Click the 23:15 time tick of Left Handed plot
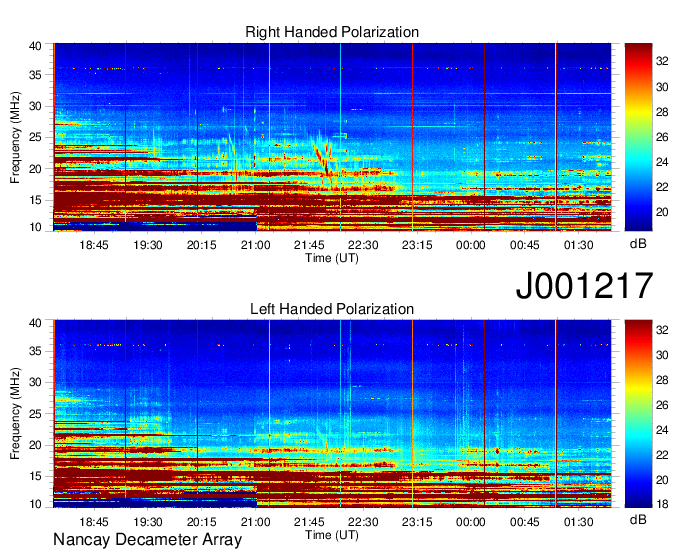This screenshot has height=552, width=680. point(417,522)
